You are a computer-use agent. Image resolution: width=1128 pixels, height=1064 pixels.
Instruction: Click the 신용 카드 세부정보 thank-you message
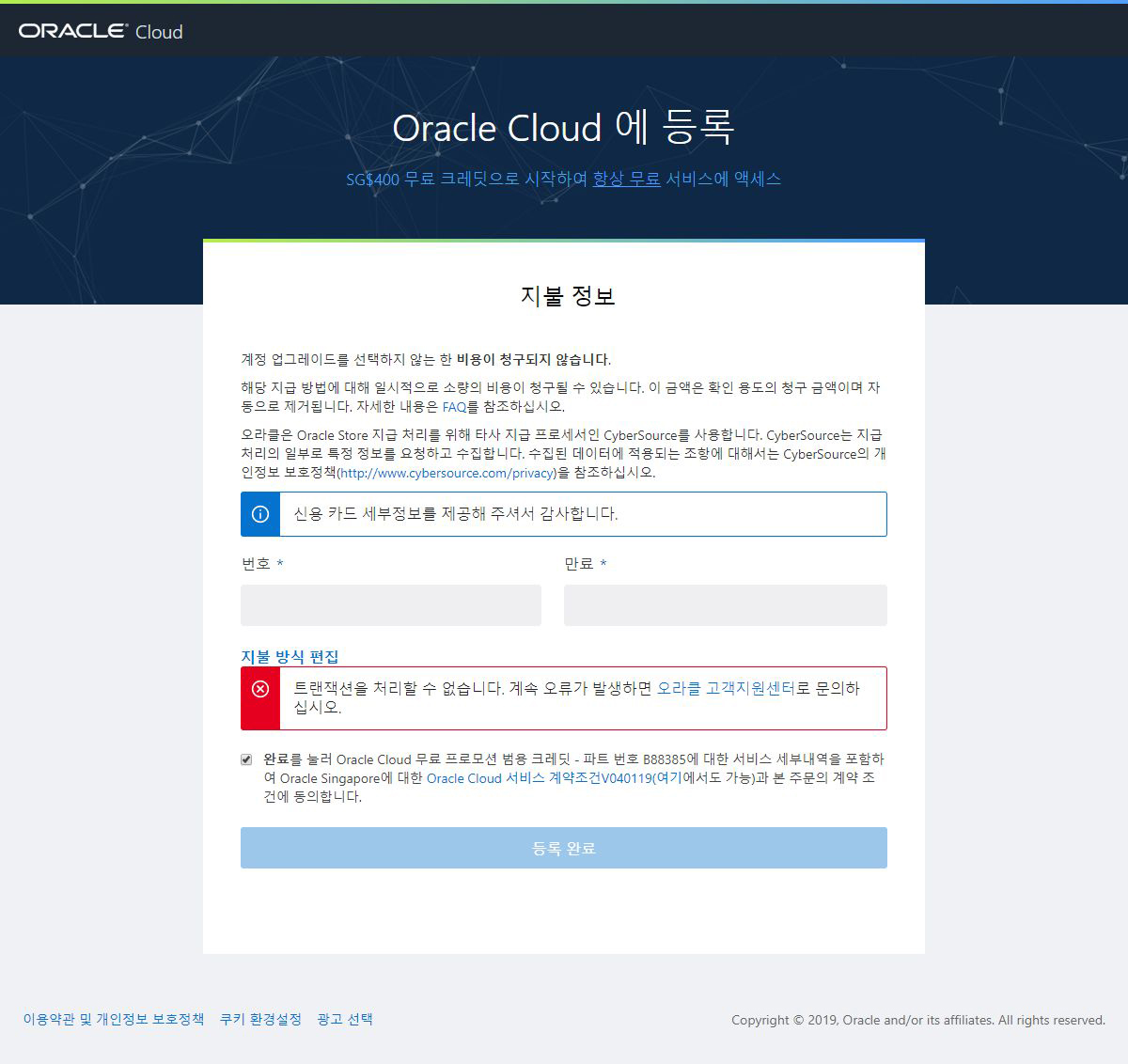pyautogui.click(x=456, y=514)
